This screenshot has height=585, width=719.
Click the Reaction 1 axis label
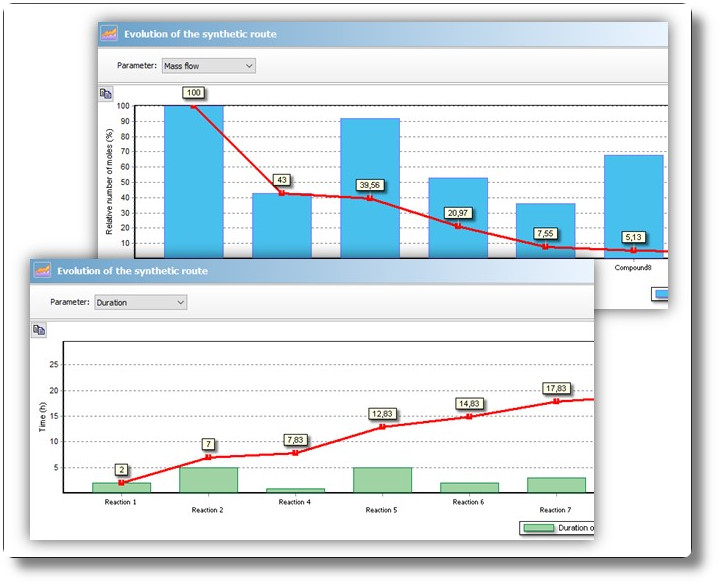click(x=121, y=502)
